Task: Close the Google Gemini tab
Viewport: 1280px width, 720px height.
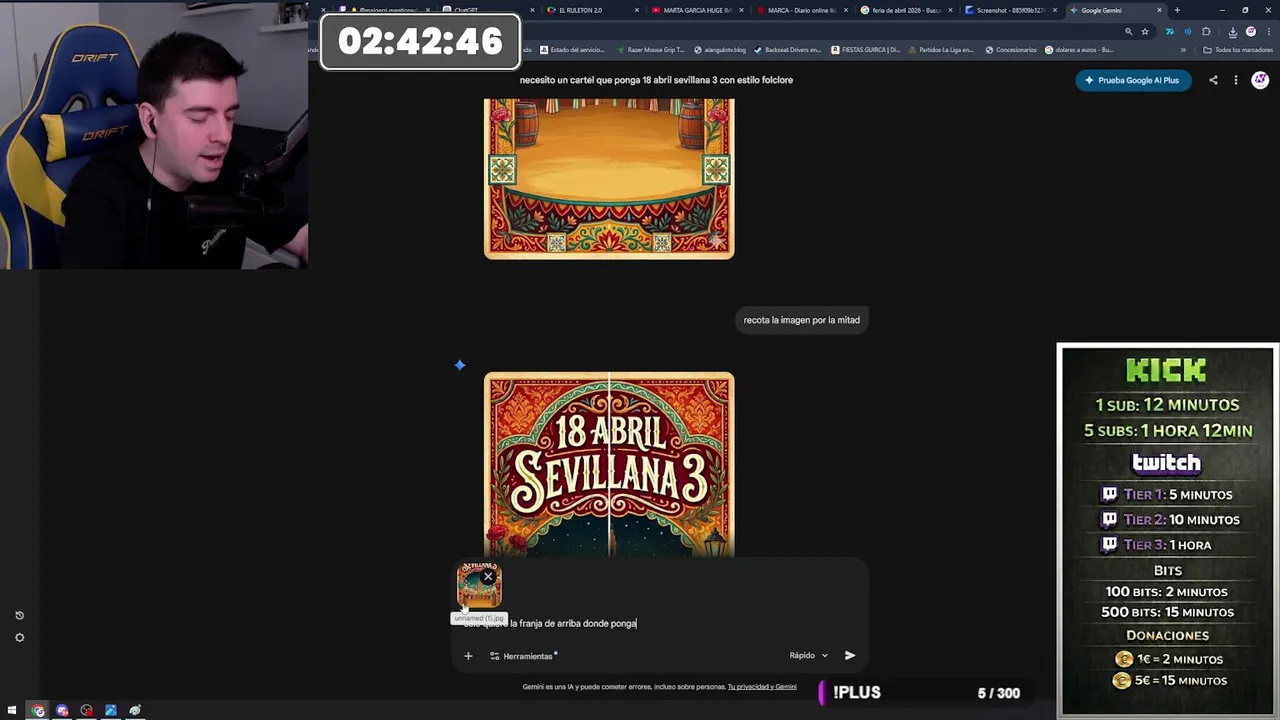Action: point(1159,10)
